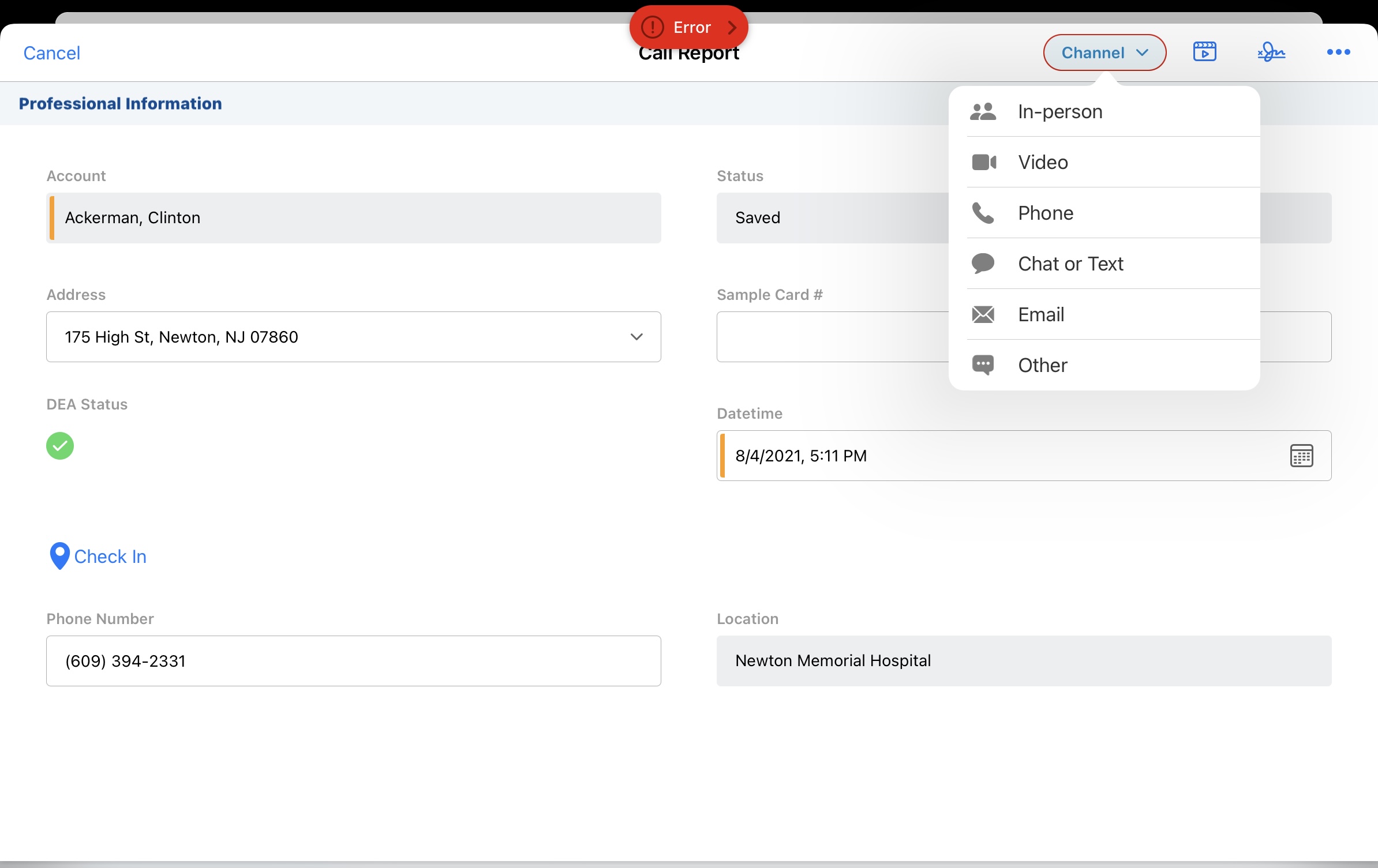
Task: Expand the red Error banner chevron
Action: (732, 27)
